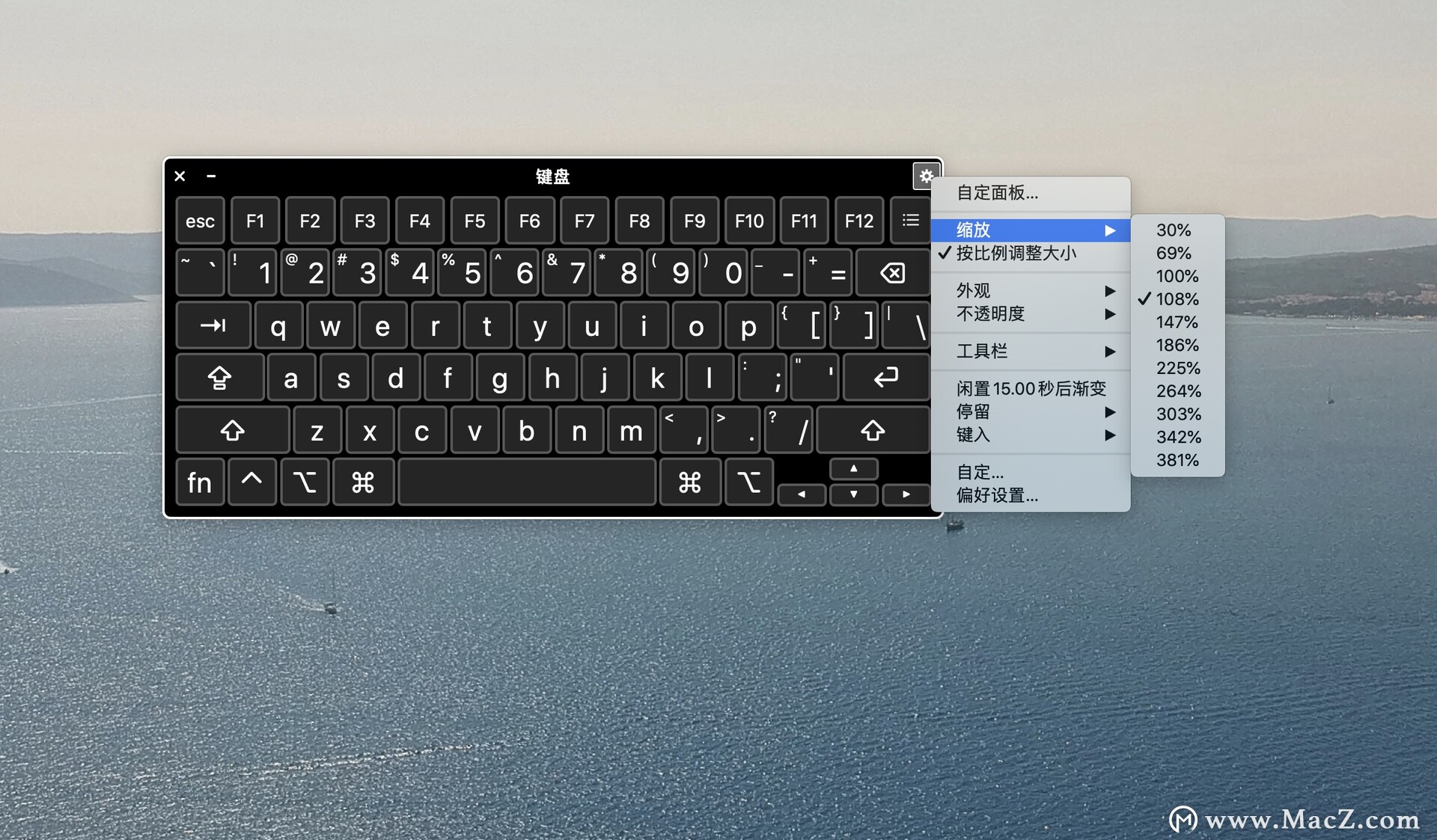
Task: Open 偏好设置... from the menu
Action: tap(997, 495)
